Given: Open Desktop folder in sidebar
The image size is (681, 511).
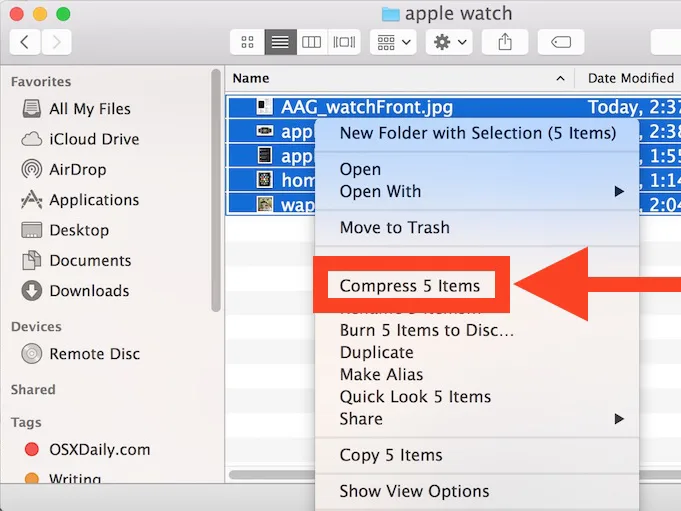Looking at the screenshot, I should tap(65, 230).
